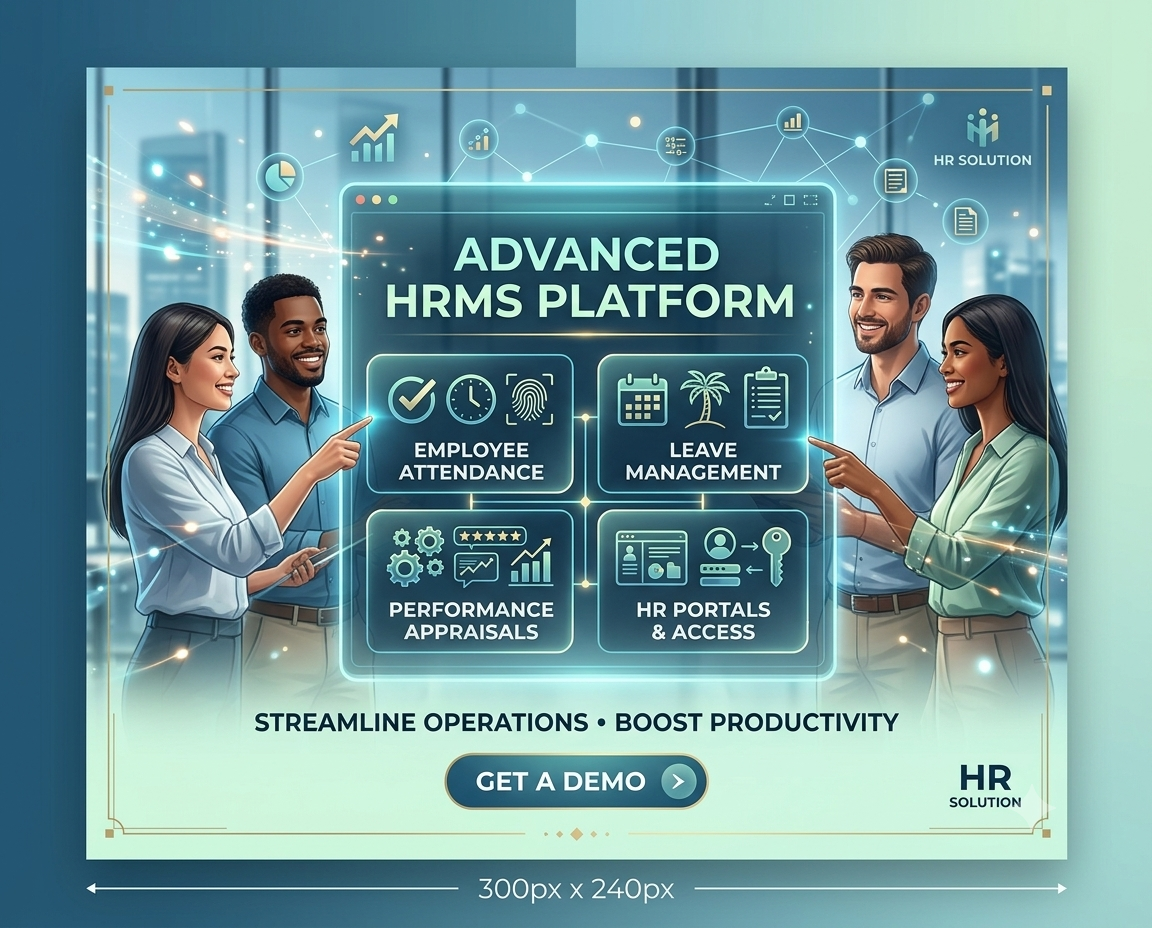
Task: Click the GET A DEMO button
Action: click(576, 781)
